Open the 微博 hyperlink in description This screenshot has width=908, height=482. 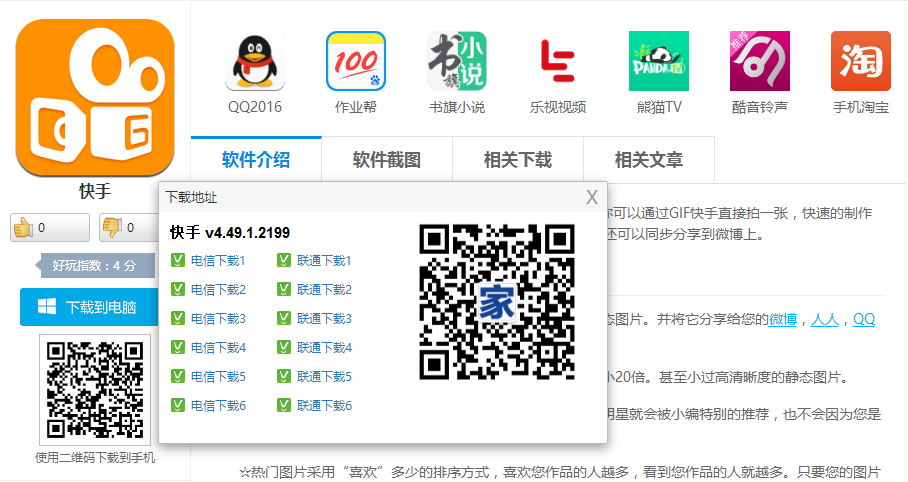click(x=783, y=320)
